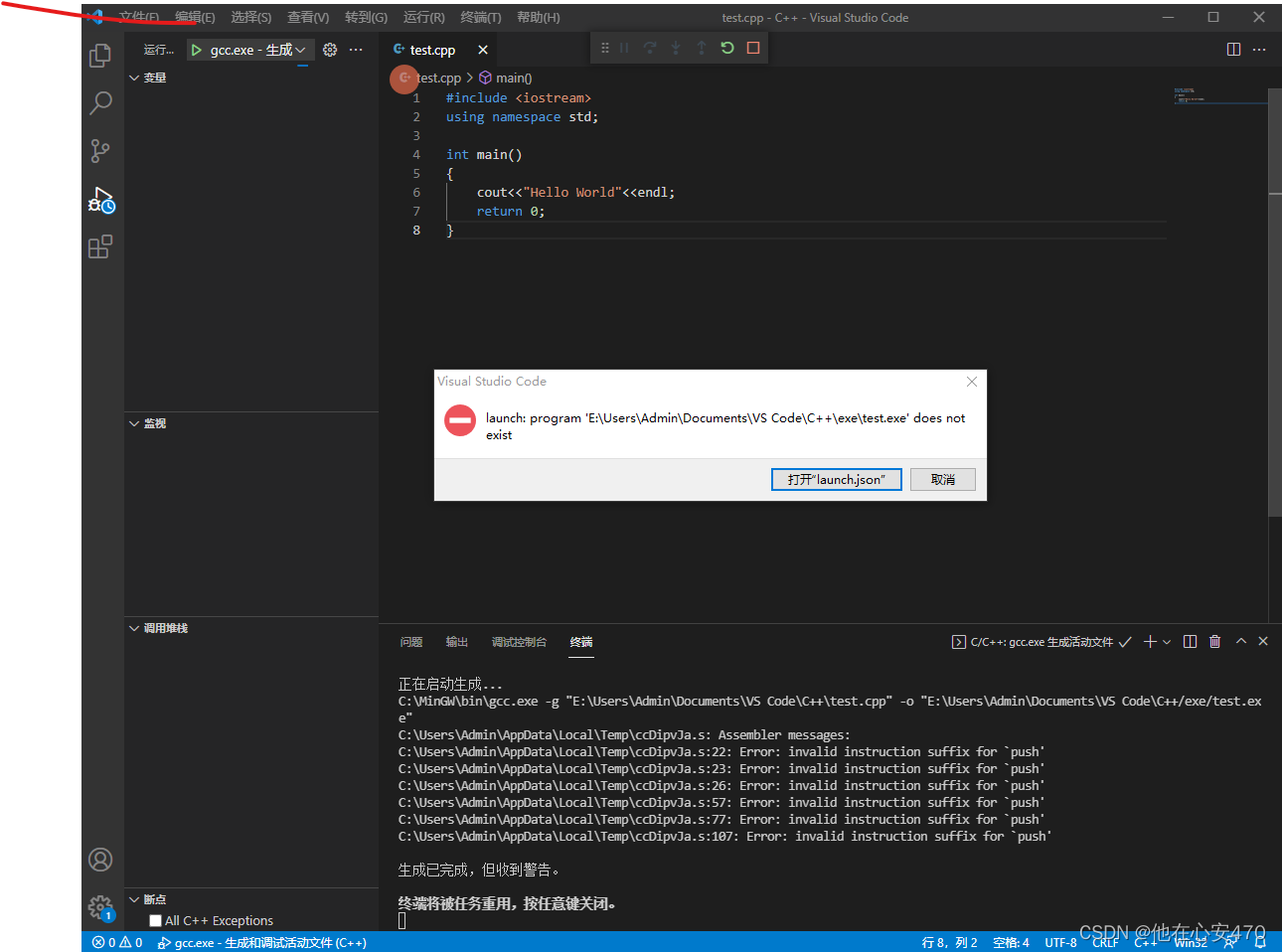Viewport: 1282px width, 952px height.
Task: Open the 运行(R) menu
Action: [x=422, y=17]
